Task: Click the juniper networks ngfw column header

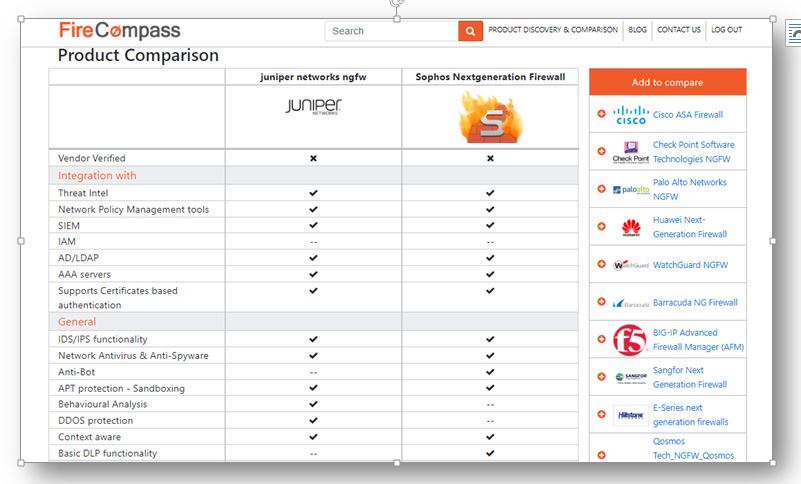Action: pyautogui.click(x=313, y=77)
